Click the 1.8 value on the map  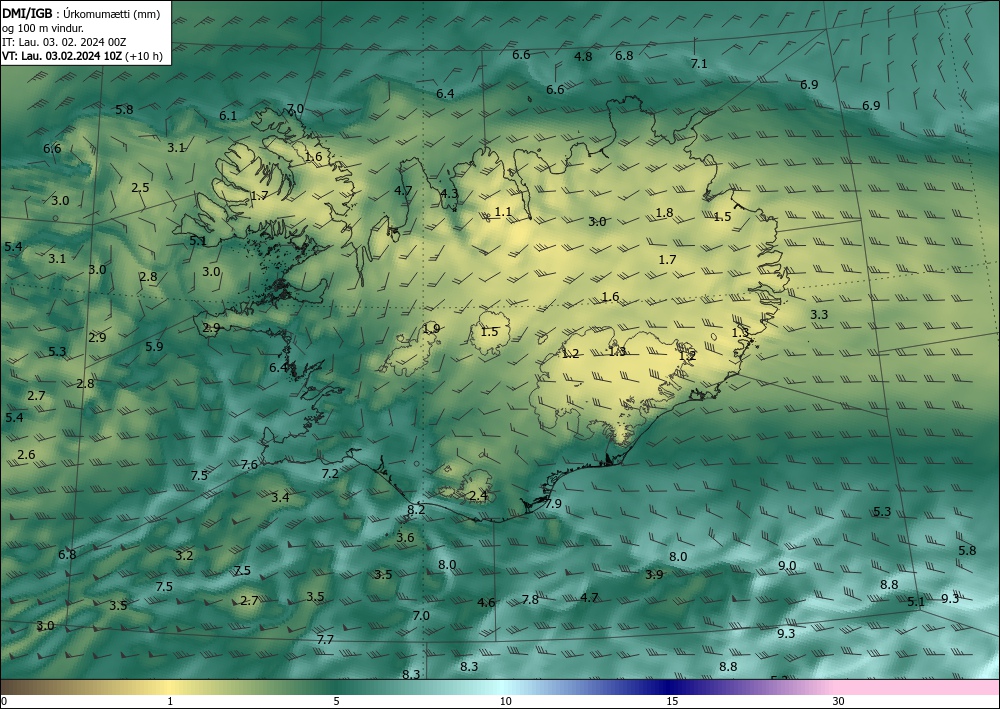click(665, 212)
